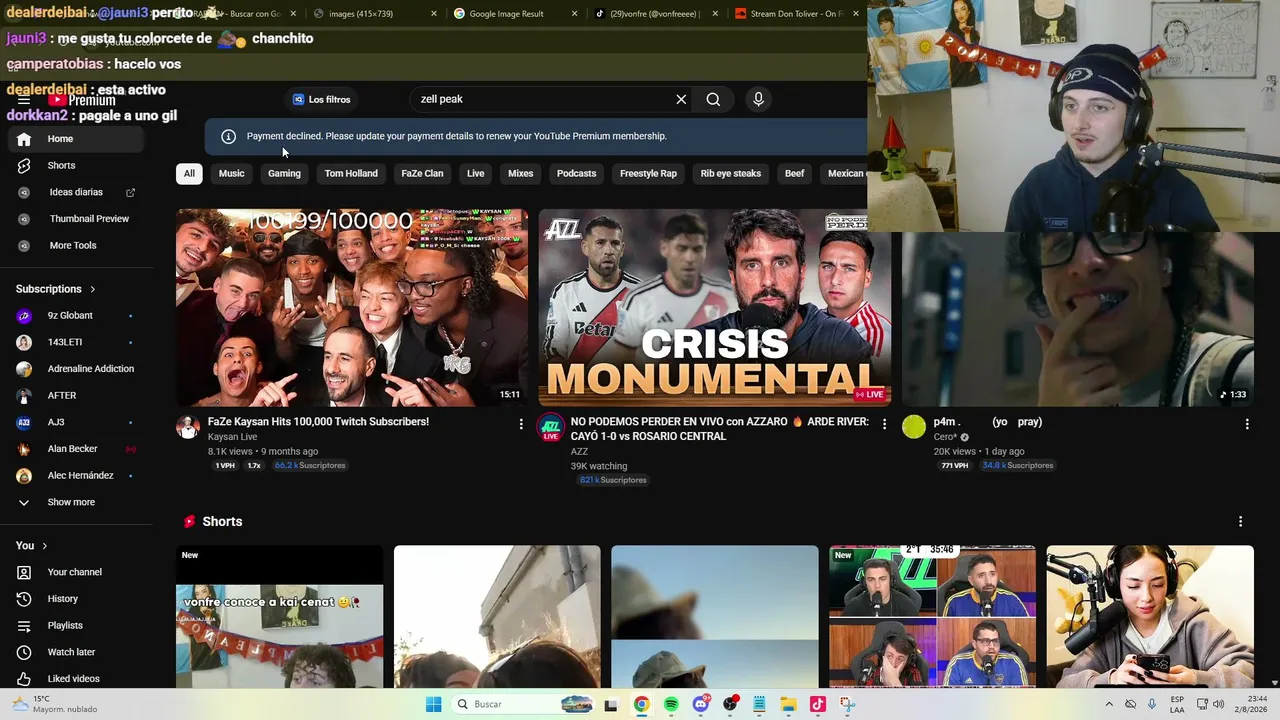Screen dimensions: 1280x720
Task: Open Adrenaline Addiction channel
Action: 77,369
